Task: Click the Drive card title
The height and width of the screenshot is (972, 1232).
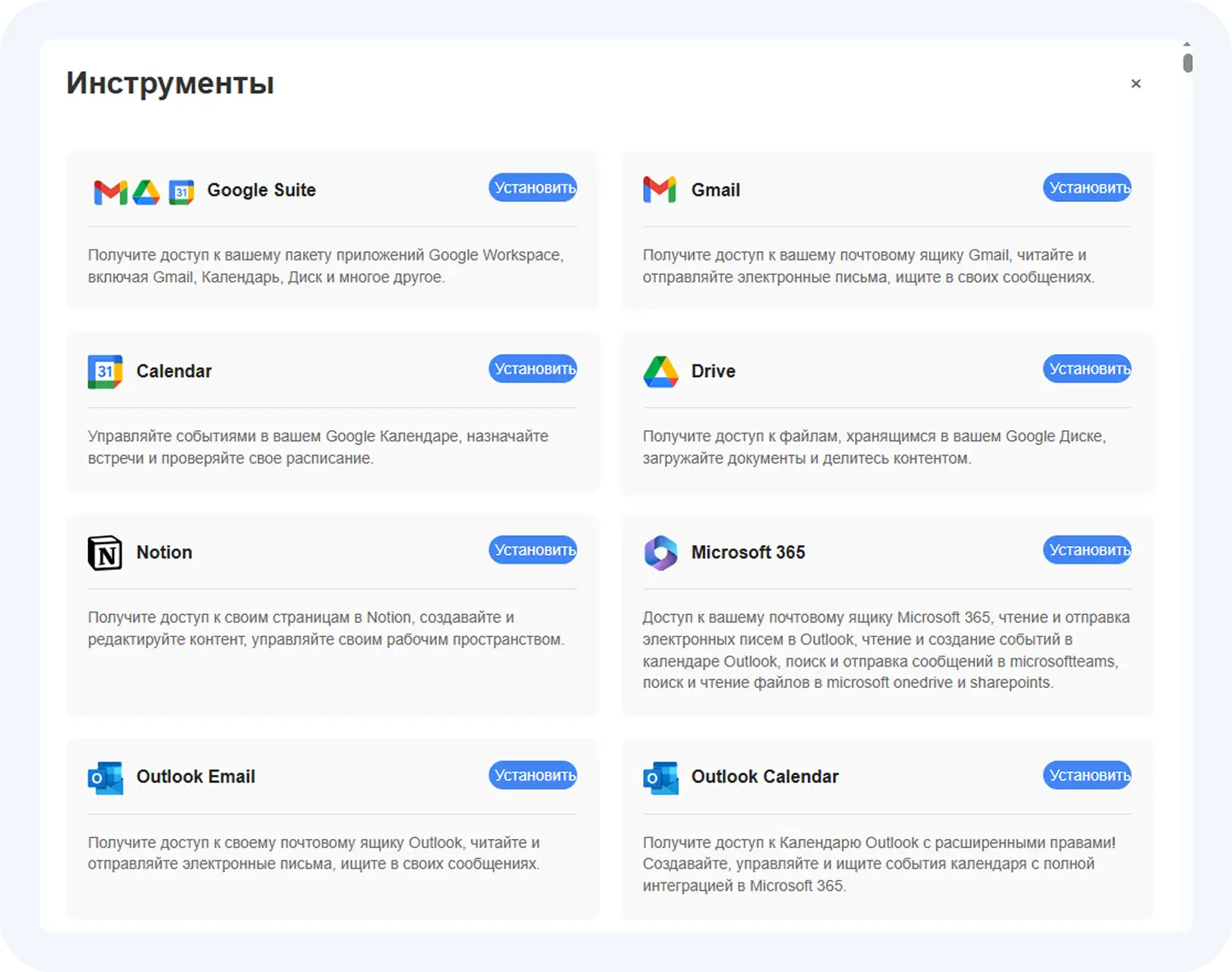Action: pos(713,371)
